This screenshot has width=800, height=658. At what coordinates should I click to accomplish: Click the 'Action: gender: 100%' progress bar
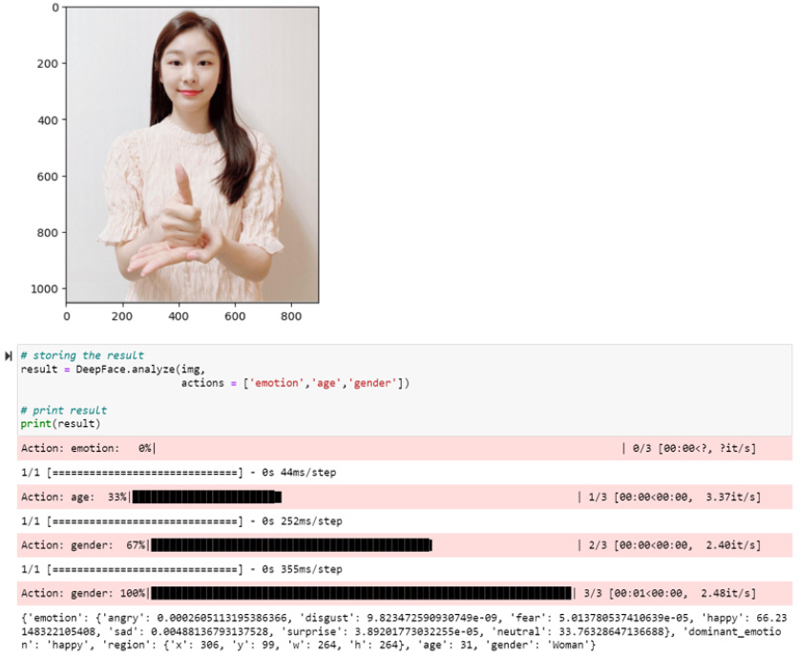coord(361,593)
